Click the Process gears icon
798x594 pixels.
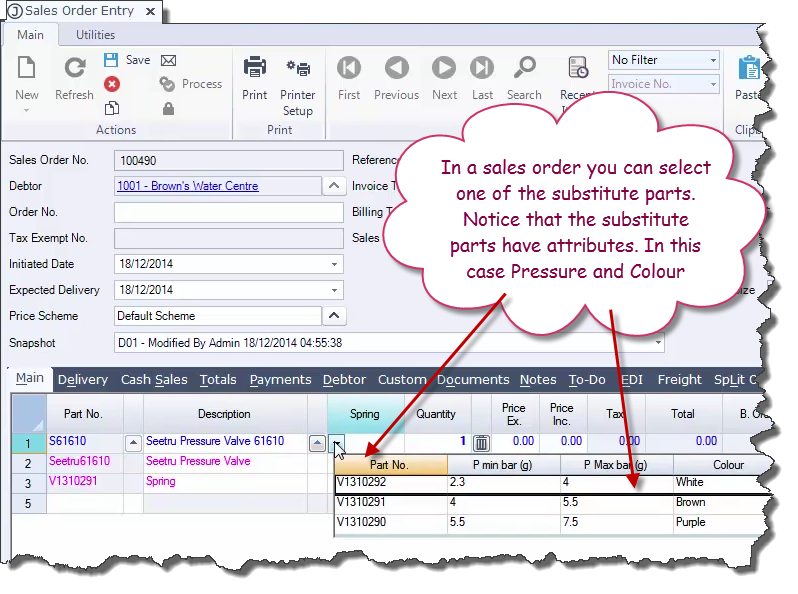pyautogui.click(x=167, y=84)
